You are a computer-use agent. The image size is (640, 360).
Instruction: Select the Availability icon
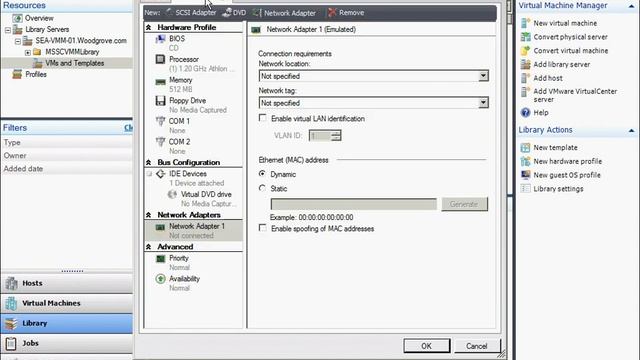tap(160, 279)
